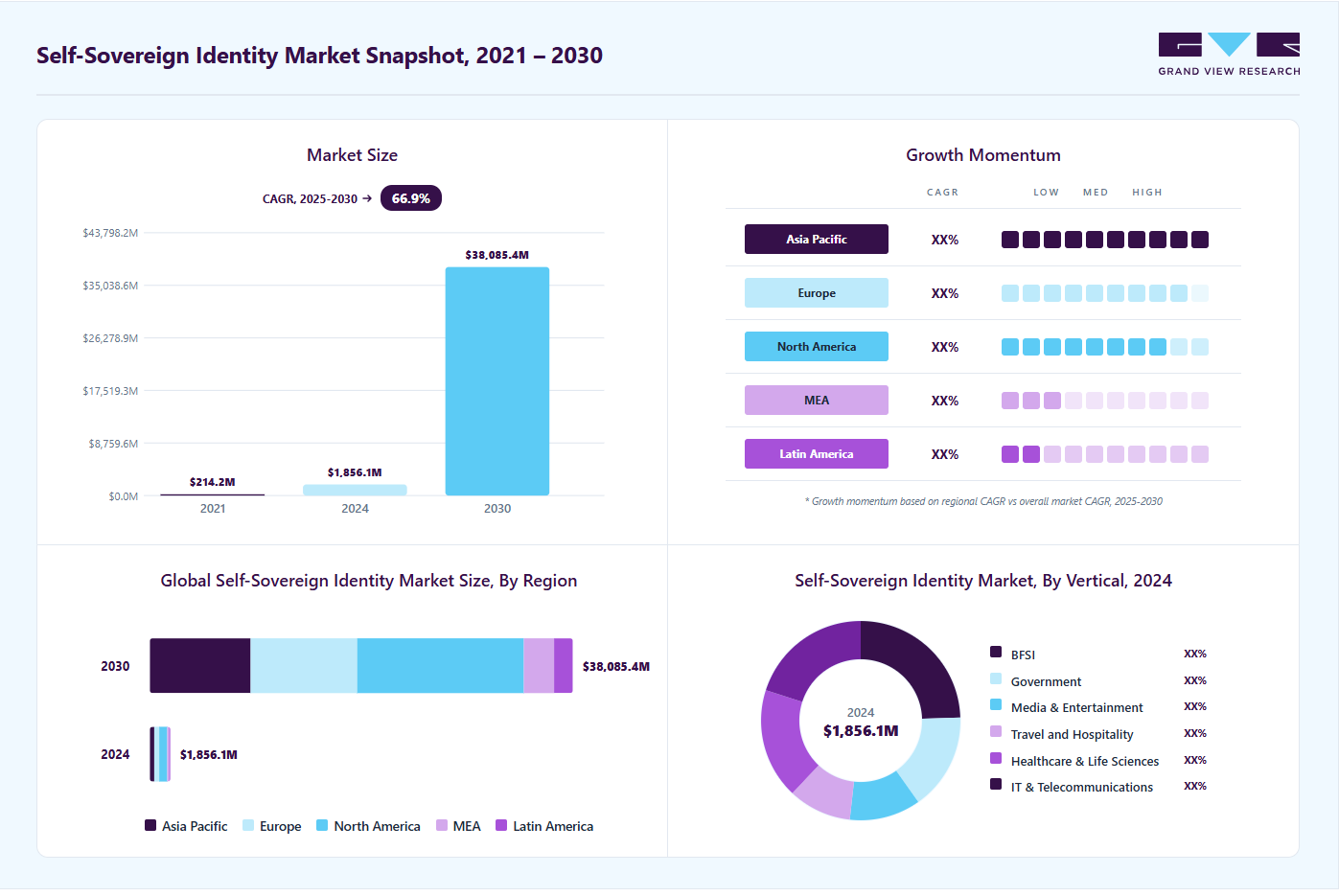Click the HIGH column header in Growth Momentum
1339x896 pixels.
pos(1147,193)
